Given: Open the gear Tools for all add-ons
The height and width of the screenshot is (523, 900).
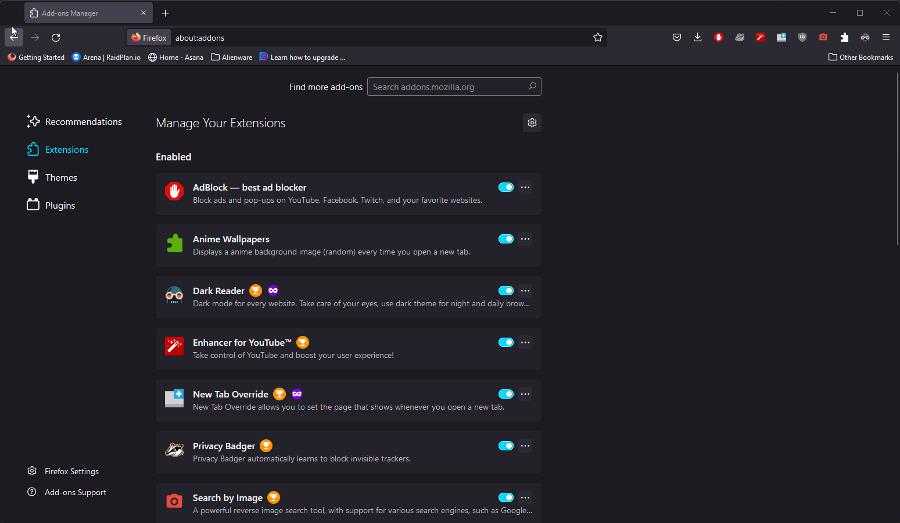Looking at the screenshot, I should pyautogui.click(x=532, y=123).
